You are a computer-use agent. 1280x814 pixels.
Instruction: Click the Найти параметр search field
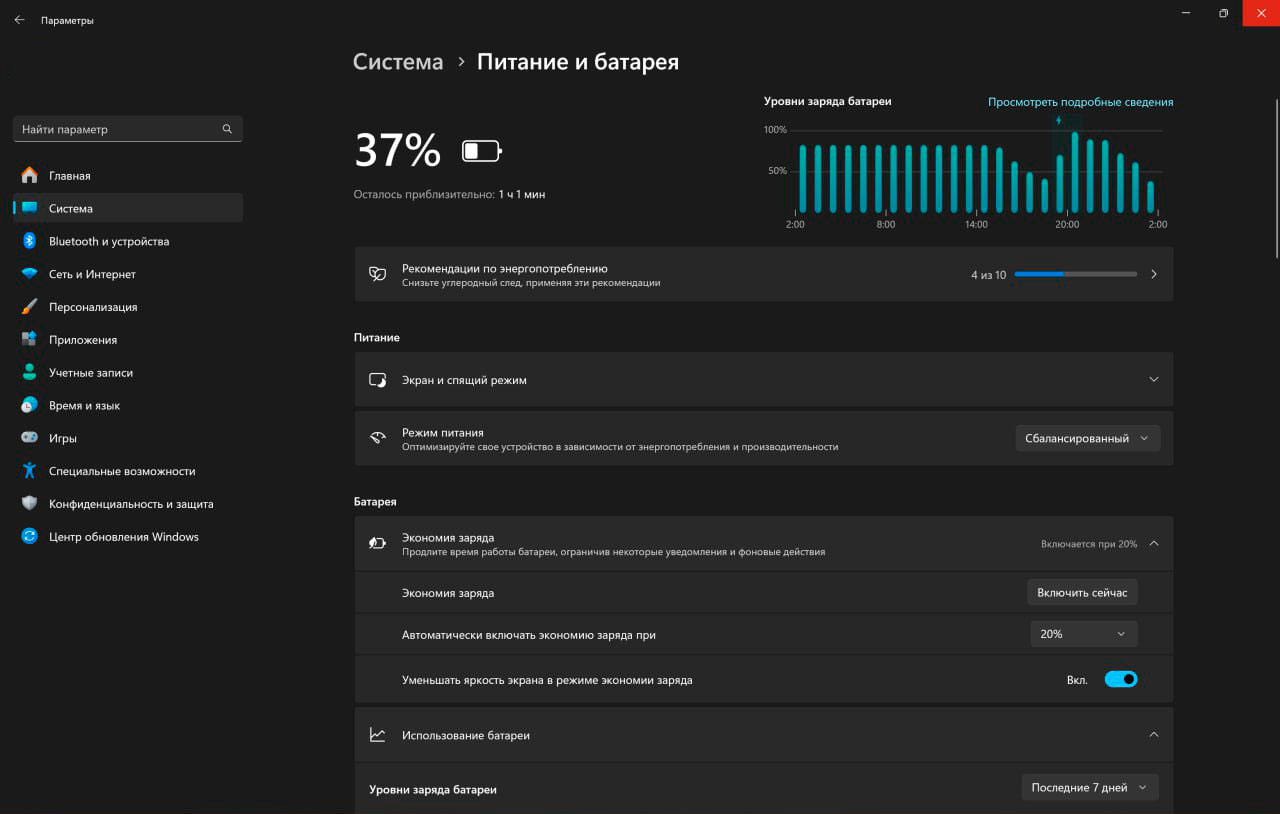[128, 129]
